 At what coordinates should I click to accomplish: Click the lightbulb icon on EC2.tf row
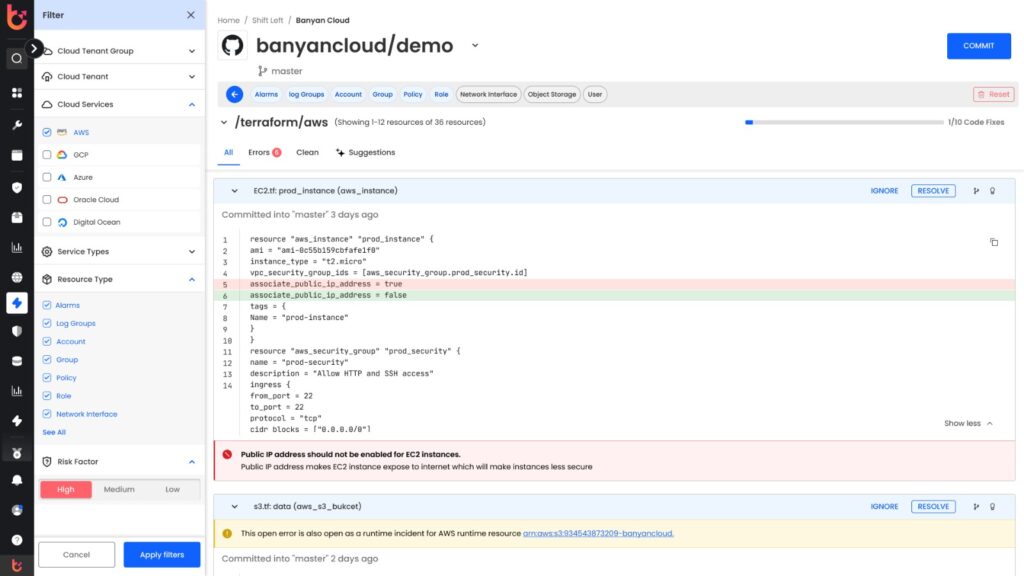pyautogui.click(x=992, y=191)
